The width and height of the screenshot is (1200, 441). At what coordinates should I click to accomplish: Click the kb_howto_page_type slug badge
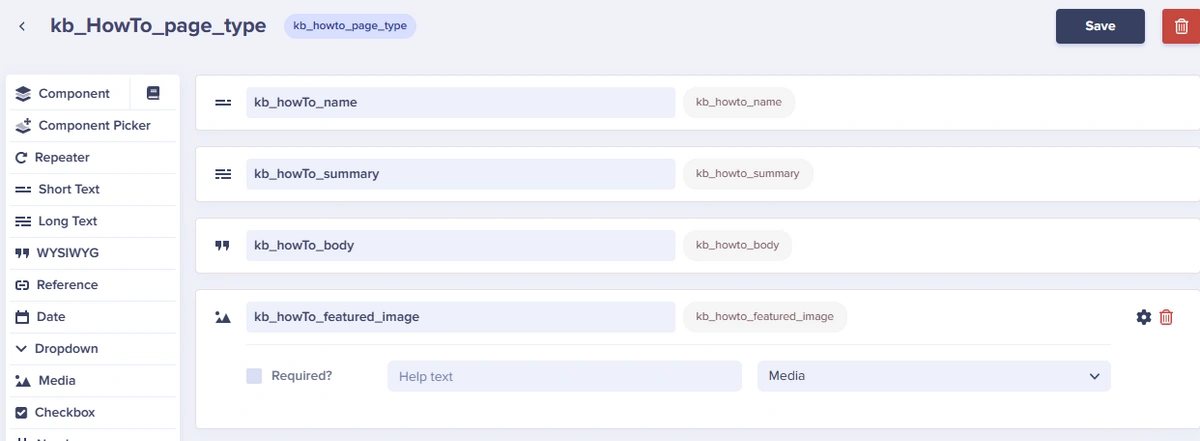[x=350, y=26]
